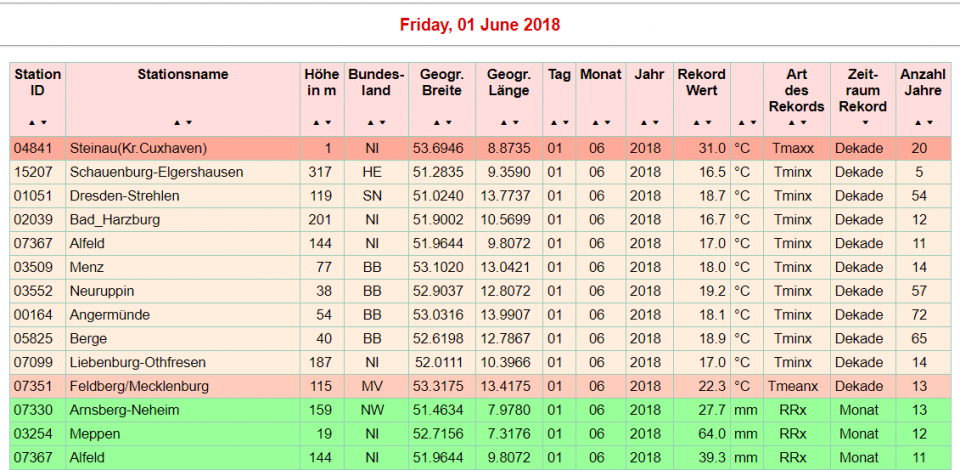Sort Tag column ascending
Screen dimensions: 960x470
click(553, 123)
